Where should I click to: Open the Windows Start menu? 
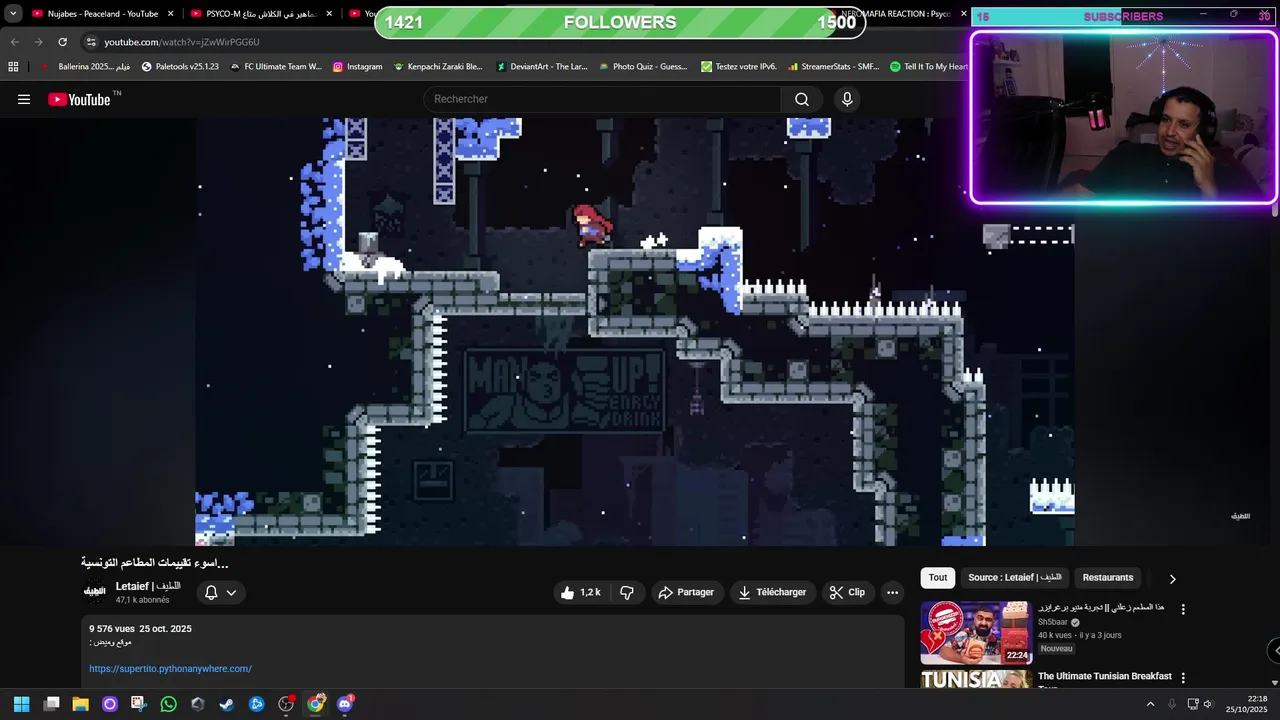tap(22, 704)
